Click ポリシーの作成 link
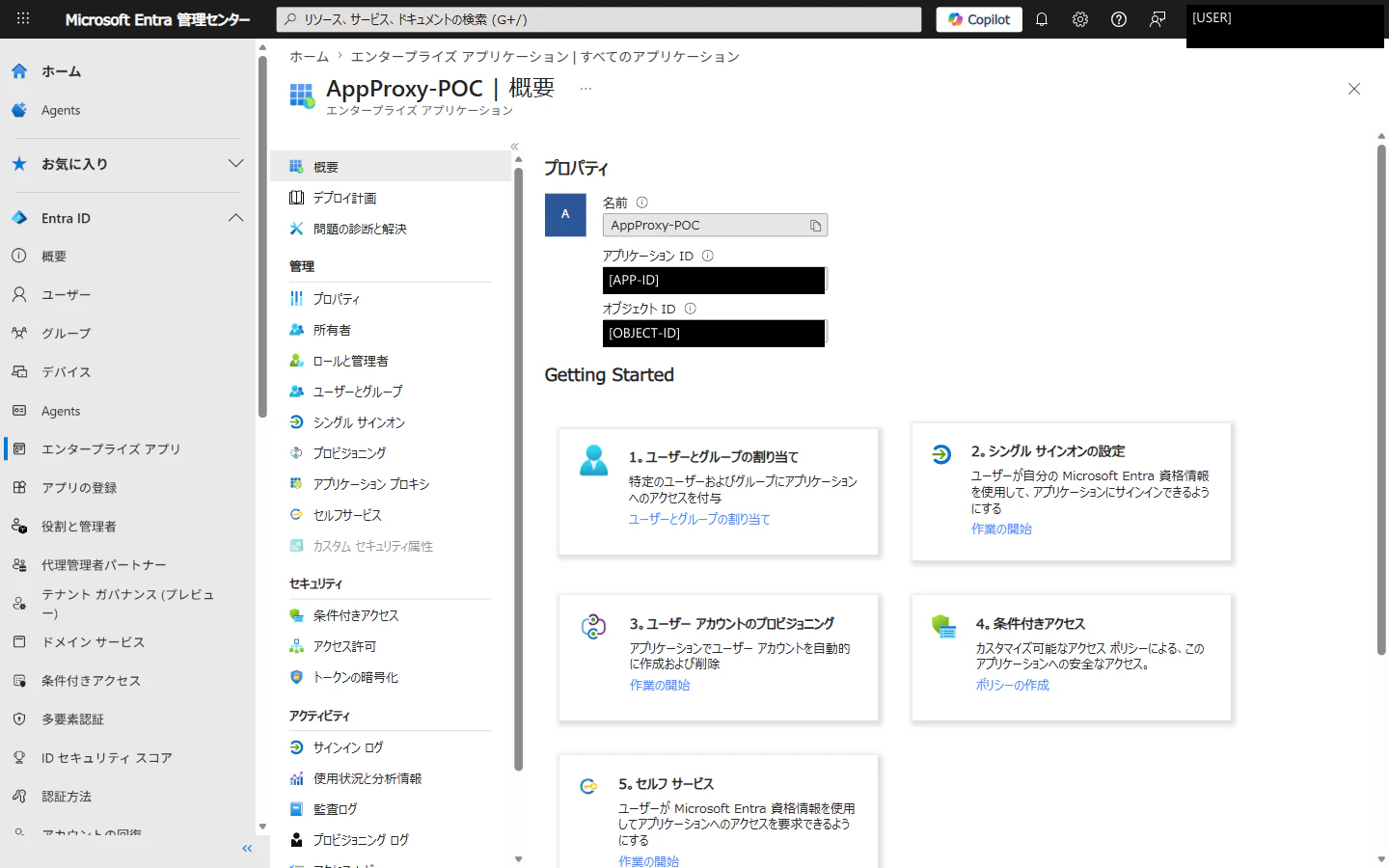 tap(1012, 685)
